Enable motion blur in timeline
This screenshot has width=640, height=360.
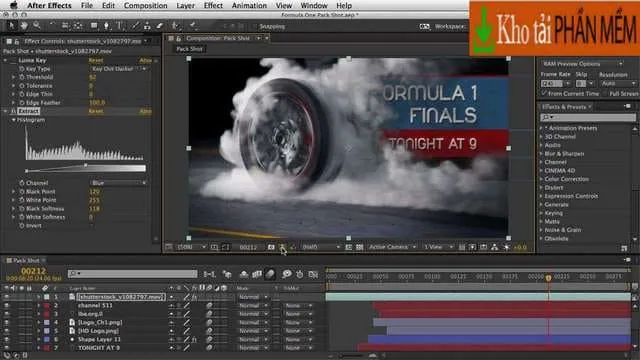[270, 274]
